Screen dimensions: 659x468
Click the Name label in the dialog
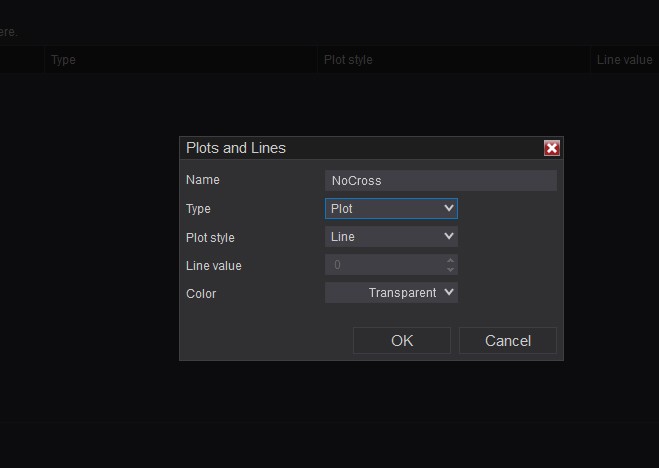203,180
